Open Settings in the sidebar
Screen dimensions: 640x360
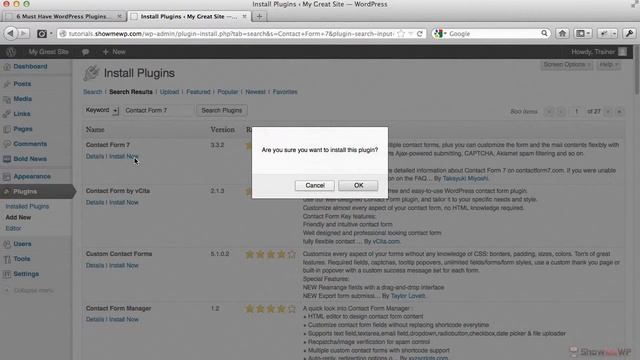pos(26,274)
